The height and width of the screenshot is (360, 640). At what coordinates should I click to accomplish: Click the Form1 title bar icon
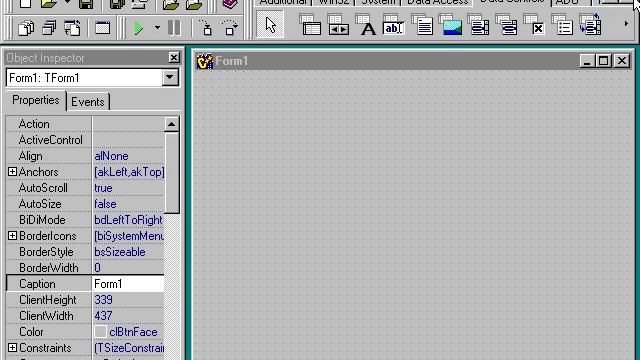tap(204, 61)
